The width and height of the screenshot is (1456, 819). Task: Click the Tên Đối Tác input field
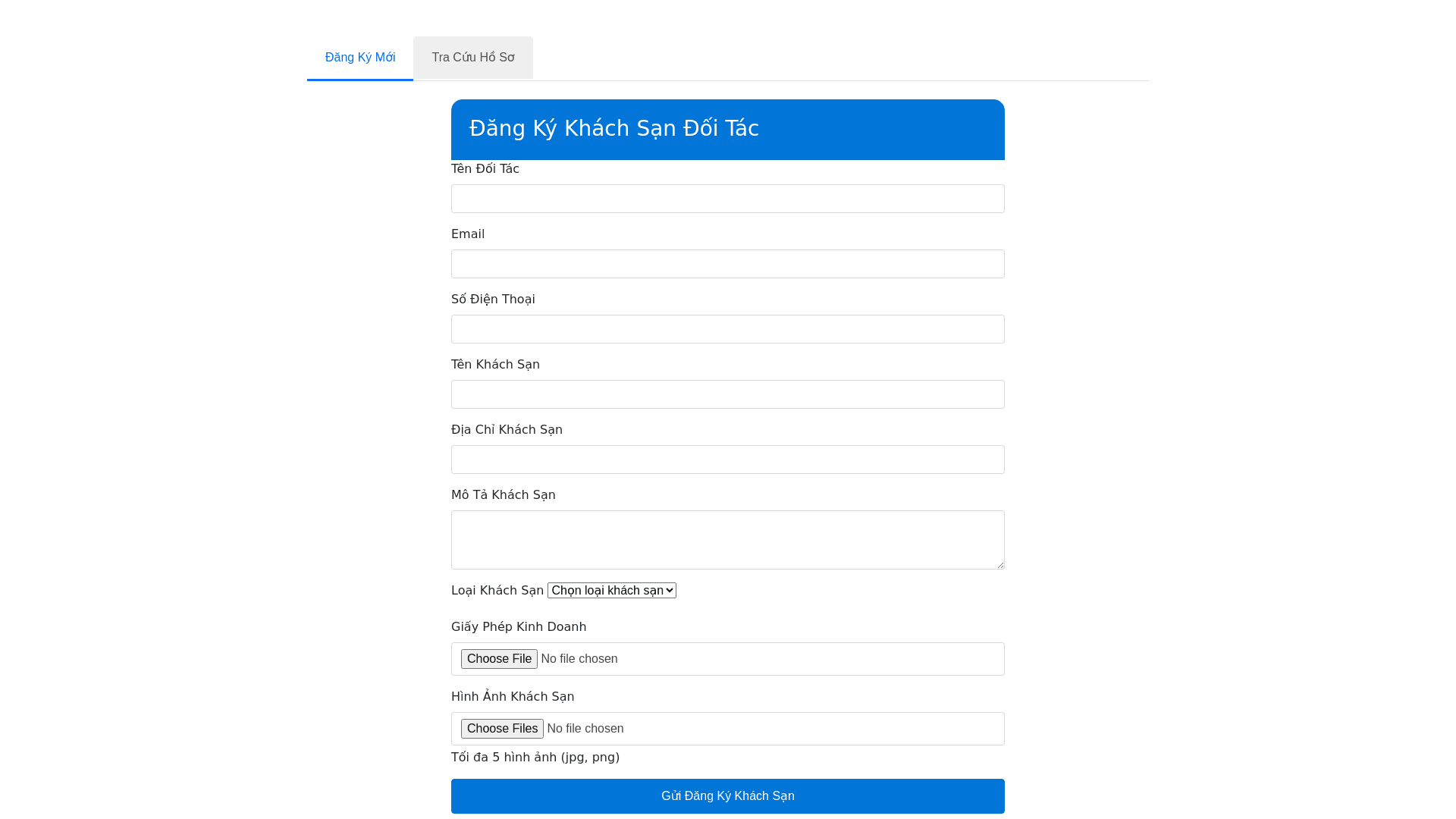click(x=727, y=199)
